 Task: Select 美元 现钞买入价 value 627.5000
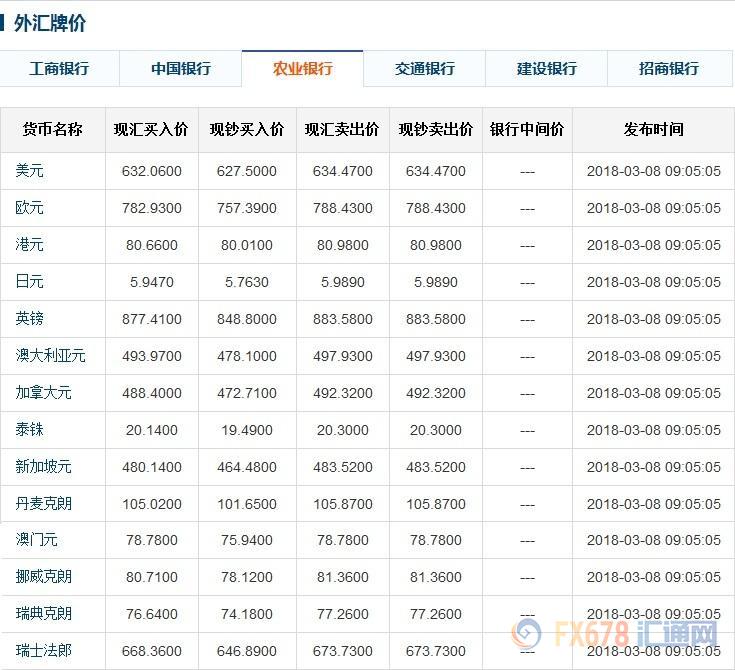click(247, 171)
